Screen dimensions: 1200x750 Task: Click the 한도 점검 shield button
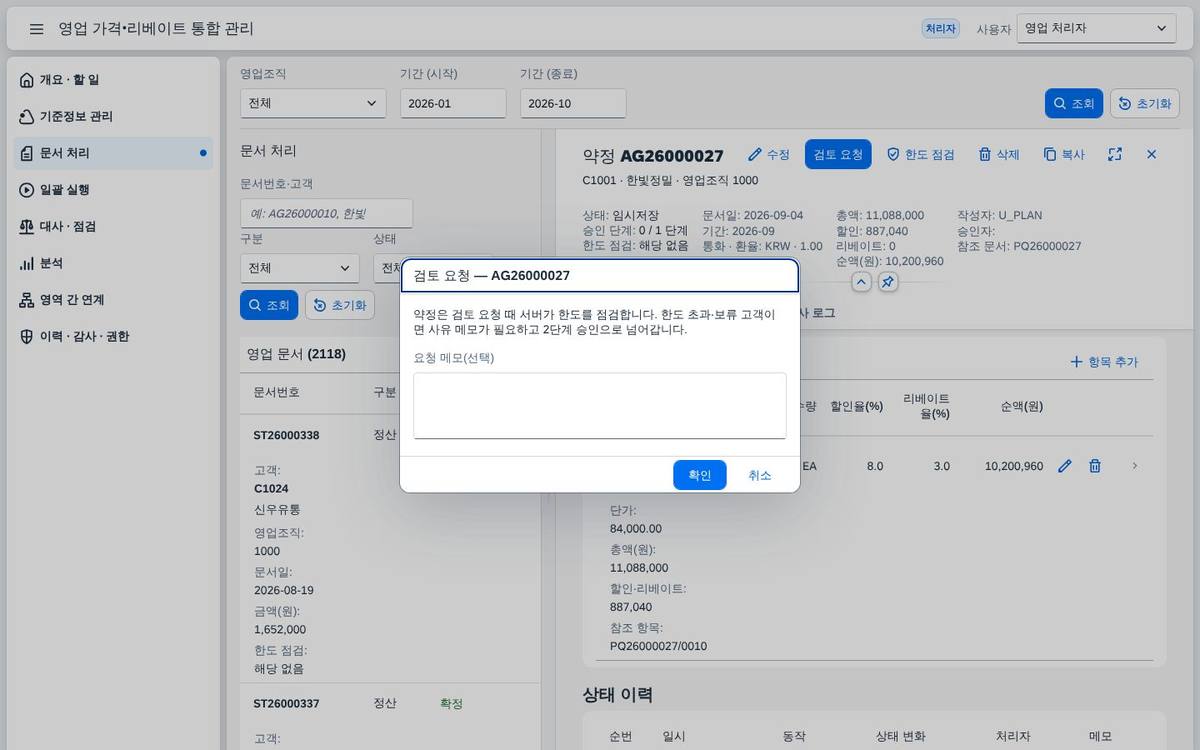(920, 154)
